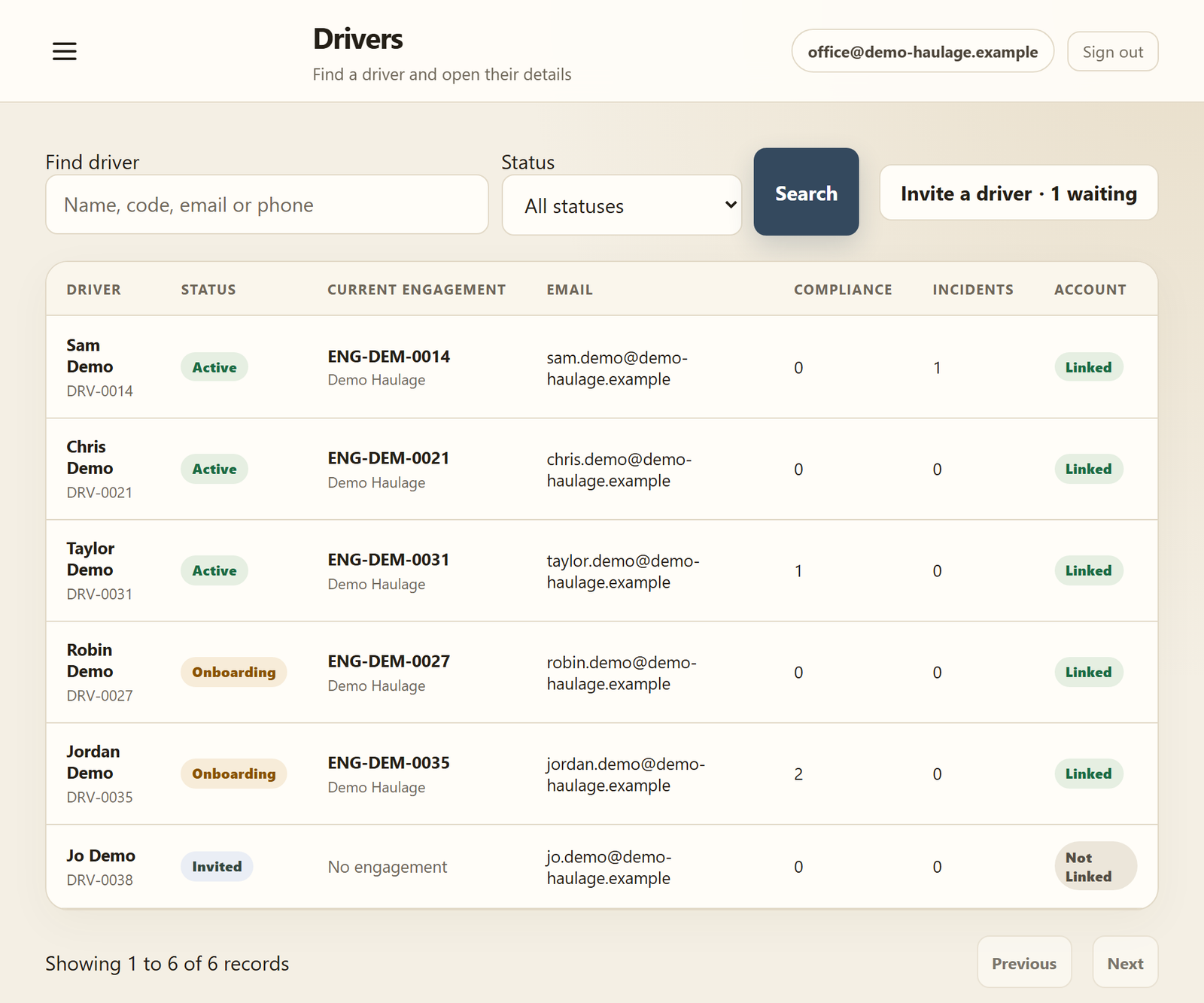Click the Status column header
The height and width of the screenshot is (1003, 1204).
click(208, 290)
